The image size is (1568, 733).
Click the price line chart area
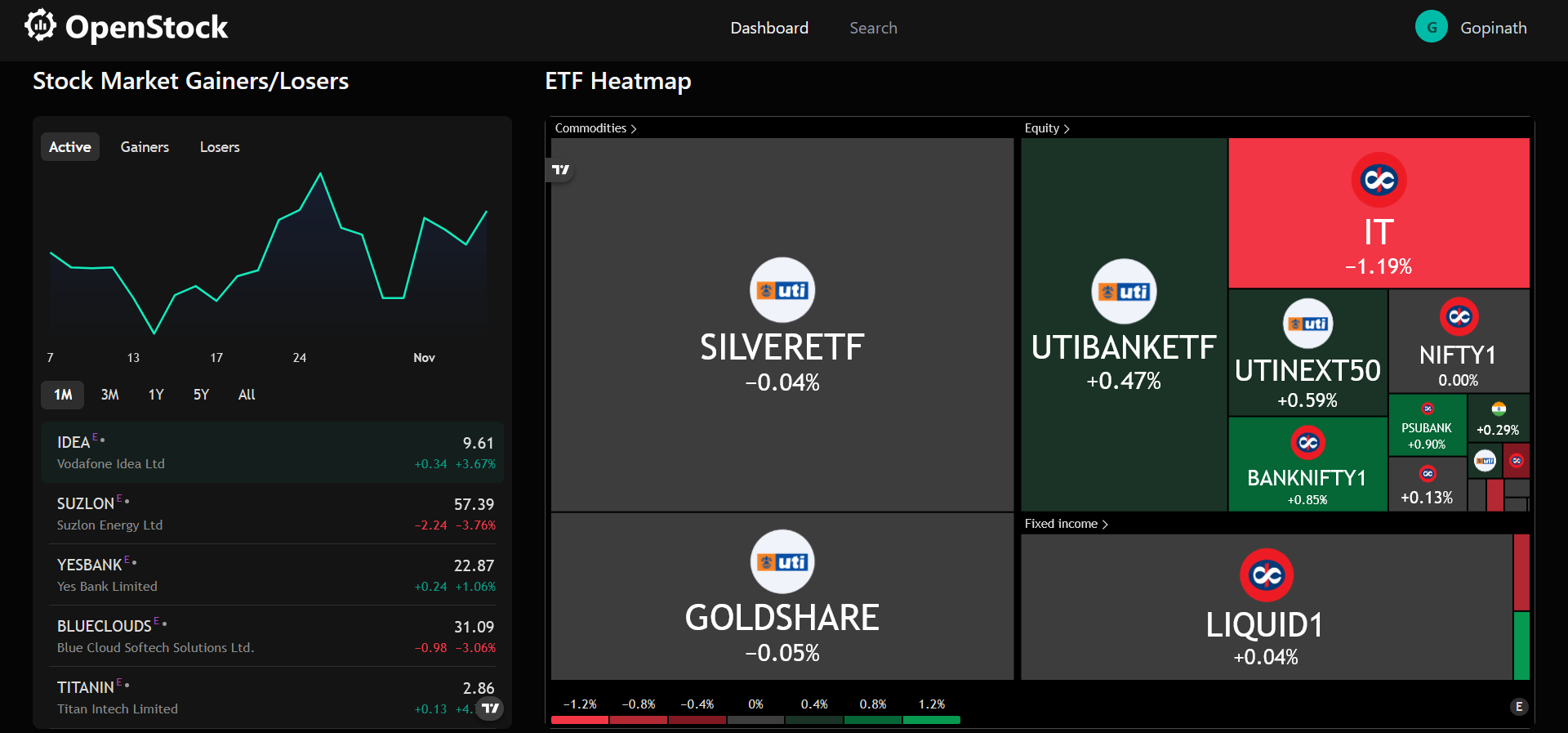point(268,253)
